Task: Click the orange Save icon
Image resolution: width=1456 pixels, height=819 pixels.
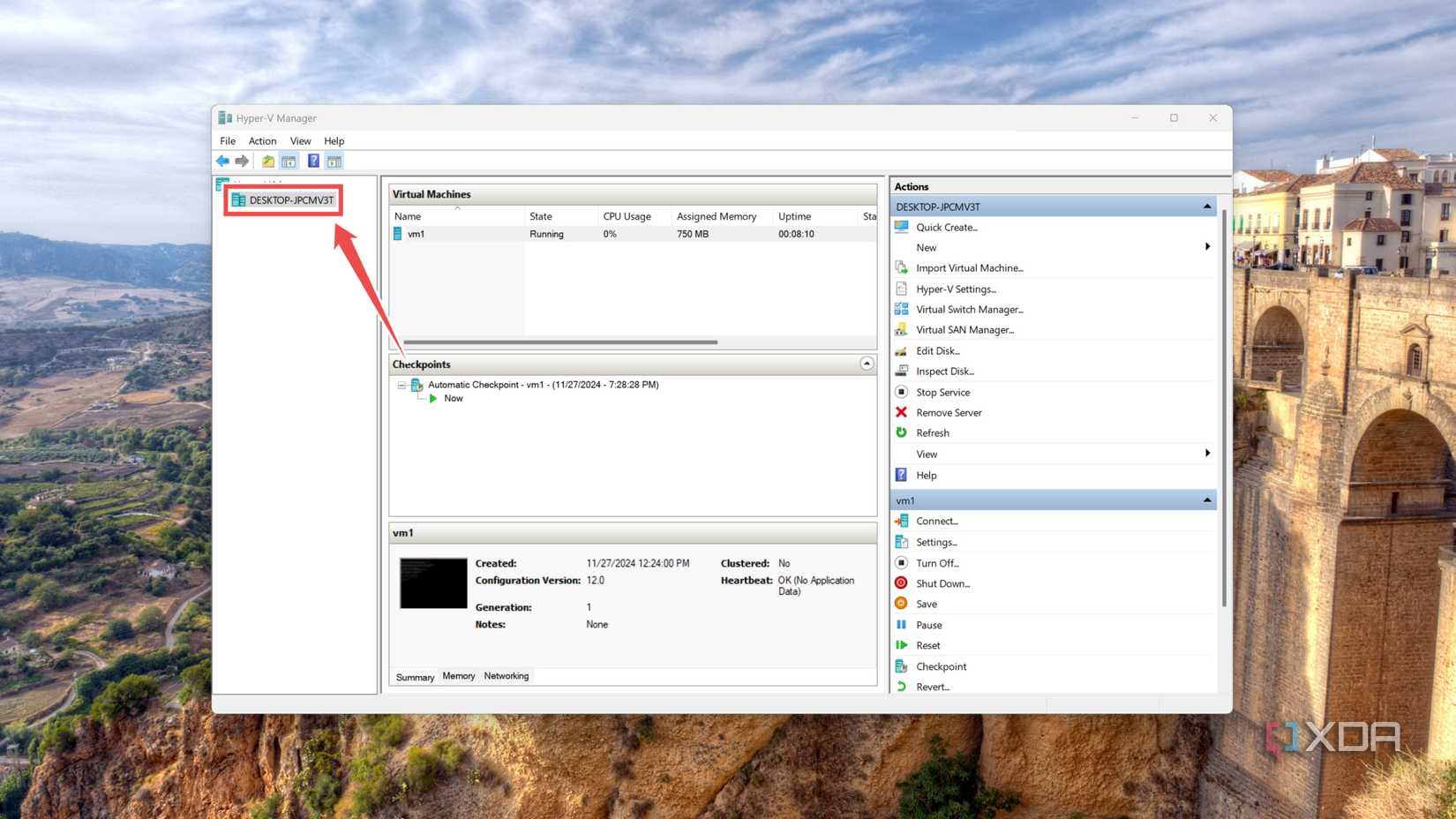Action: click(x=901, y=604)
